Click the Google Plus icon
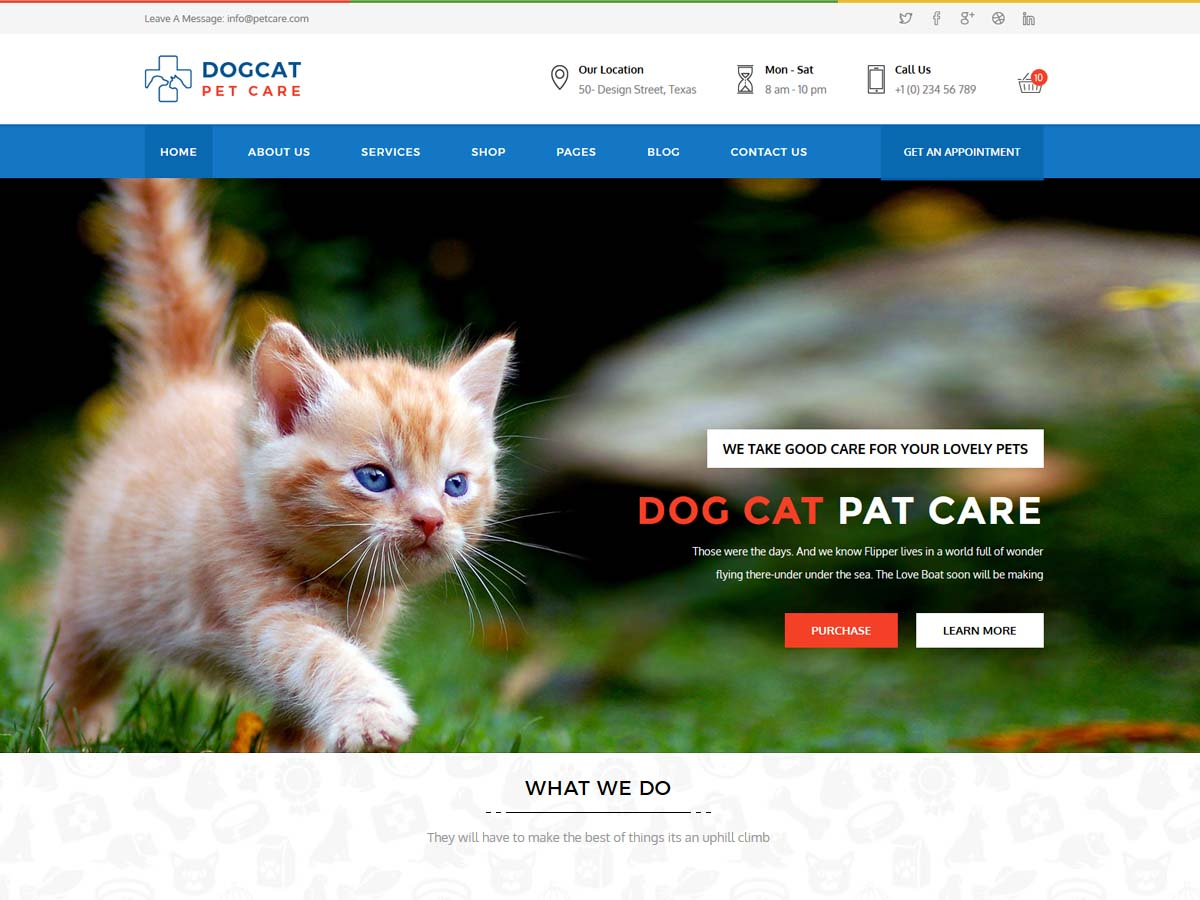 pos(967,18)
